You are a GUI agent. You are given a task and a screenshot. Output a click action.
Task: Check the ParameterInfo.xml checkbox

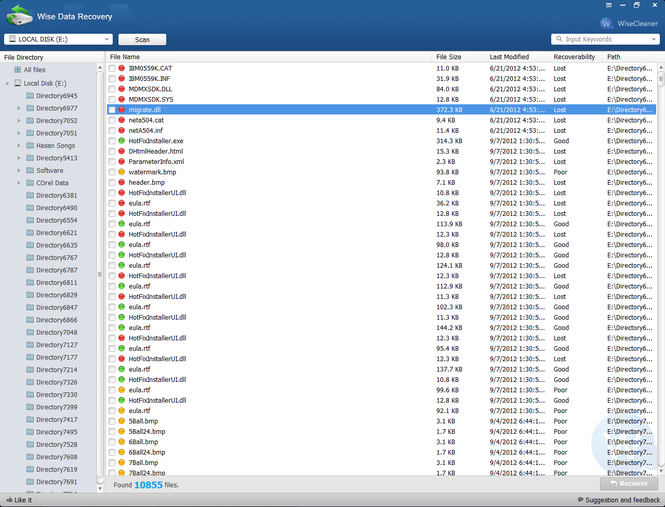112,162
